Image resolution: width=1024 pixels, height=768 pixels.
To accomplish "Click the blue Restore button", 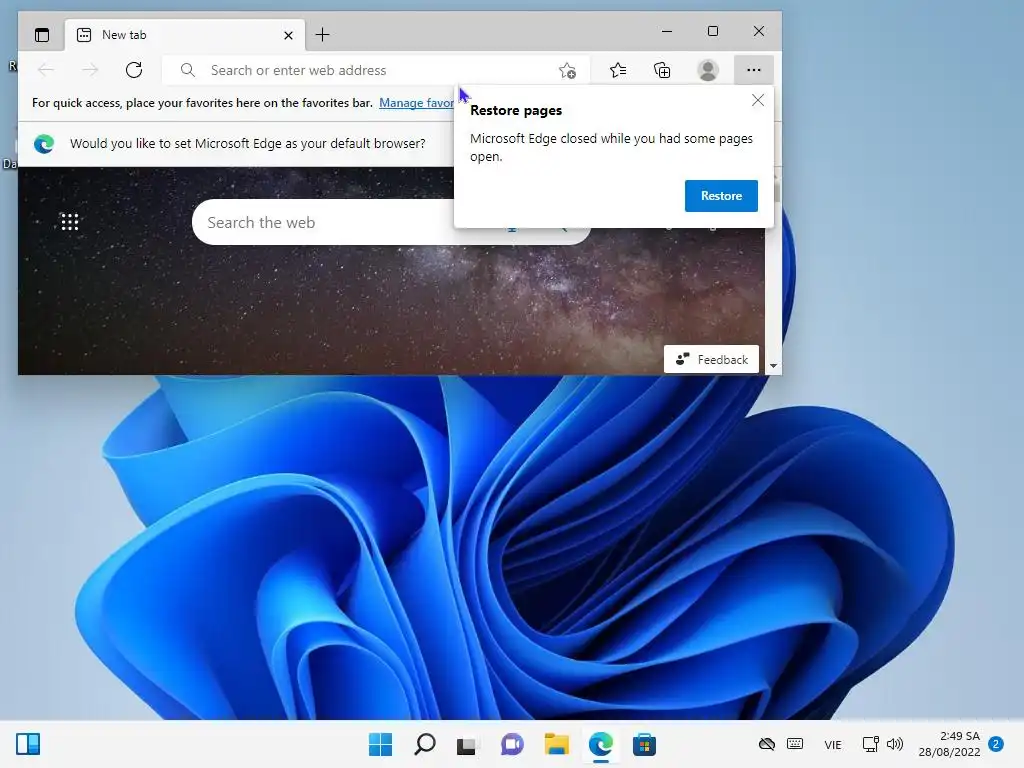I will click(721, 196).
